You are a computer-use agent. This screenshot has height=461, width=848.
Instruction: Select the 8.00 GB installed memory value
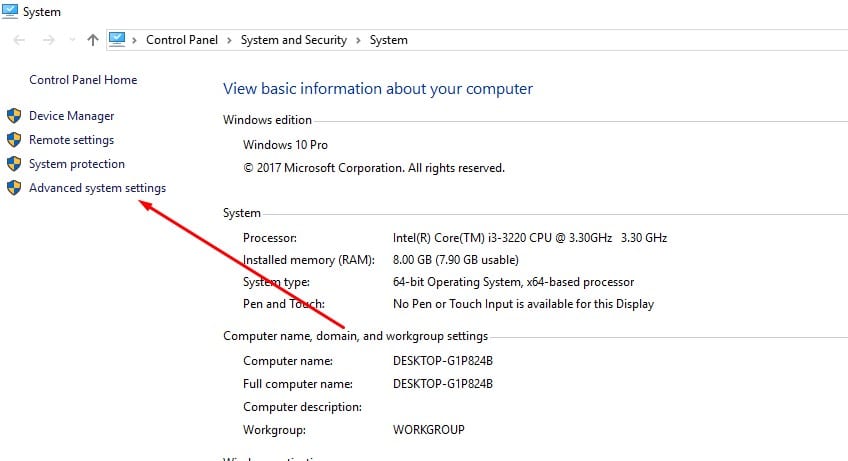[456, 260]
